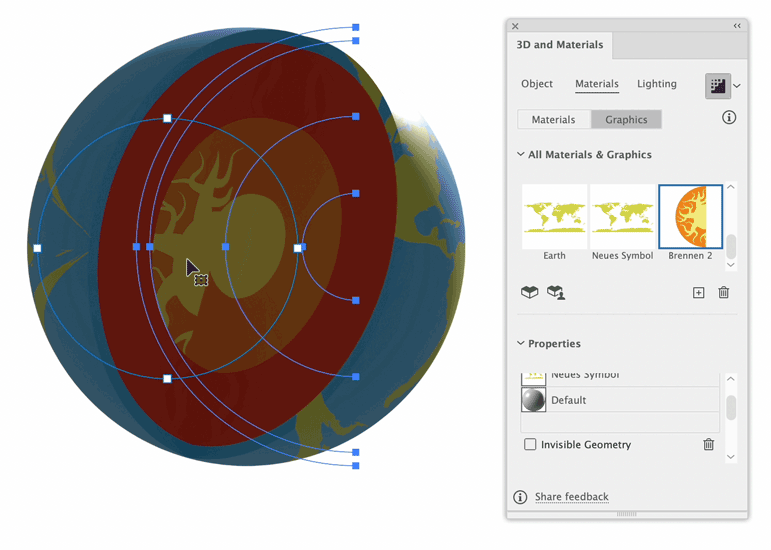Click the panel bottom resize grip
The width and height of the screenshot is (771, 550).
[626, 514]
